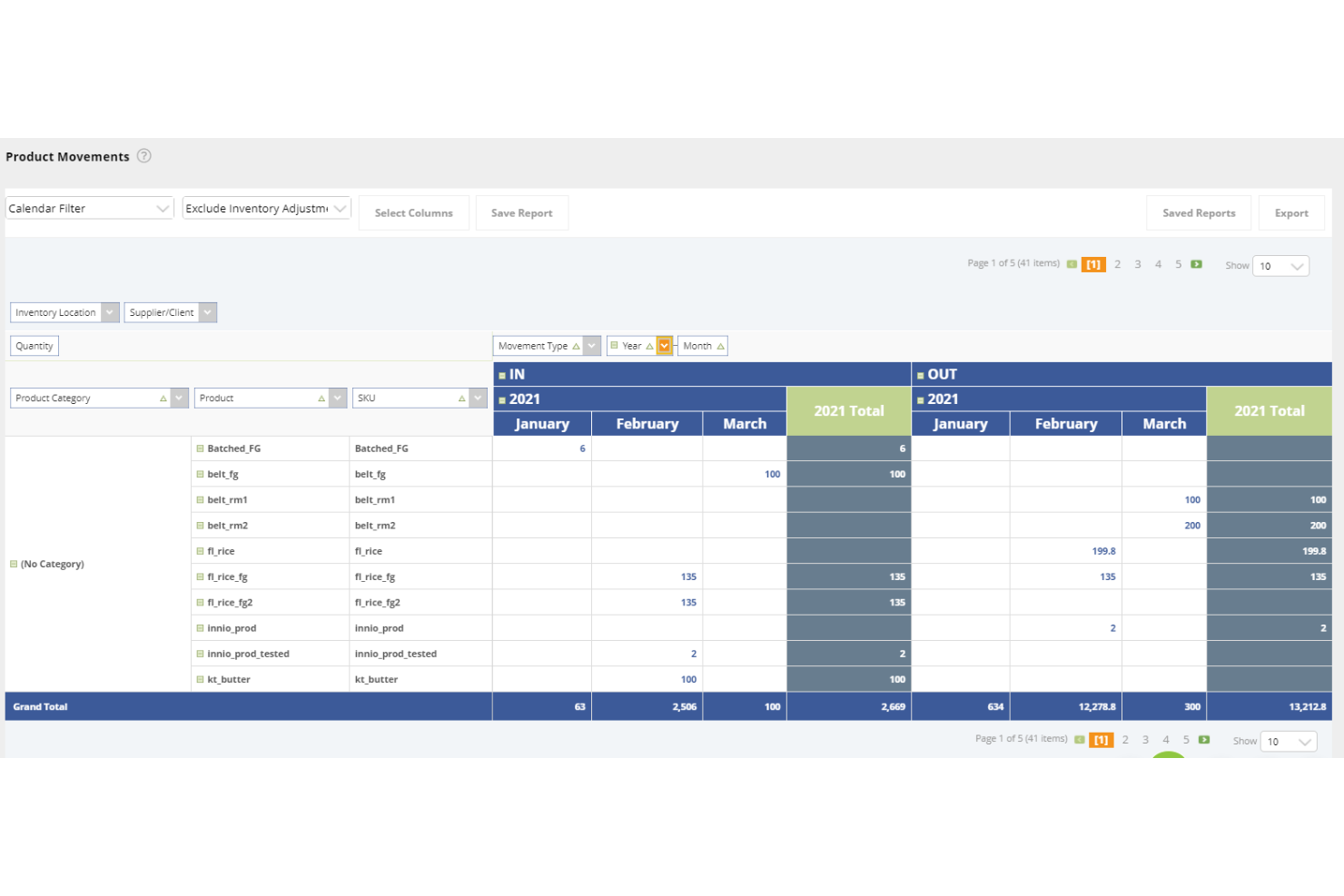Image resolution: width=1344 pixels, height=896 pixels.
Task: Go to next page using green arrow icon
Action: (x=1197, y=263)
